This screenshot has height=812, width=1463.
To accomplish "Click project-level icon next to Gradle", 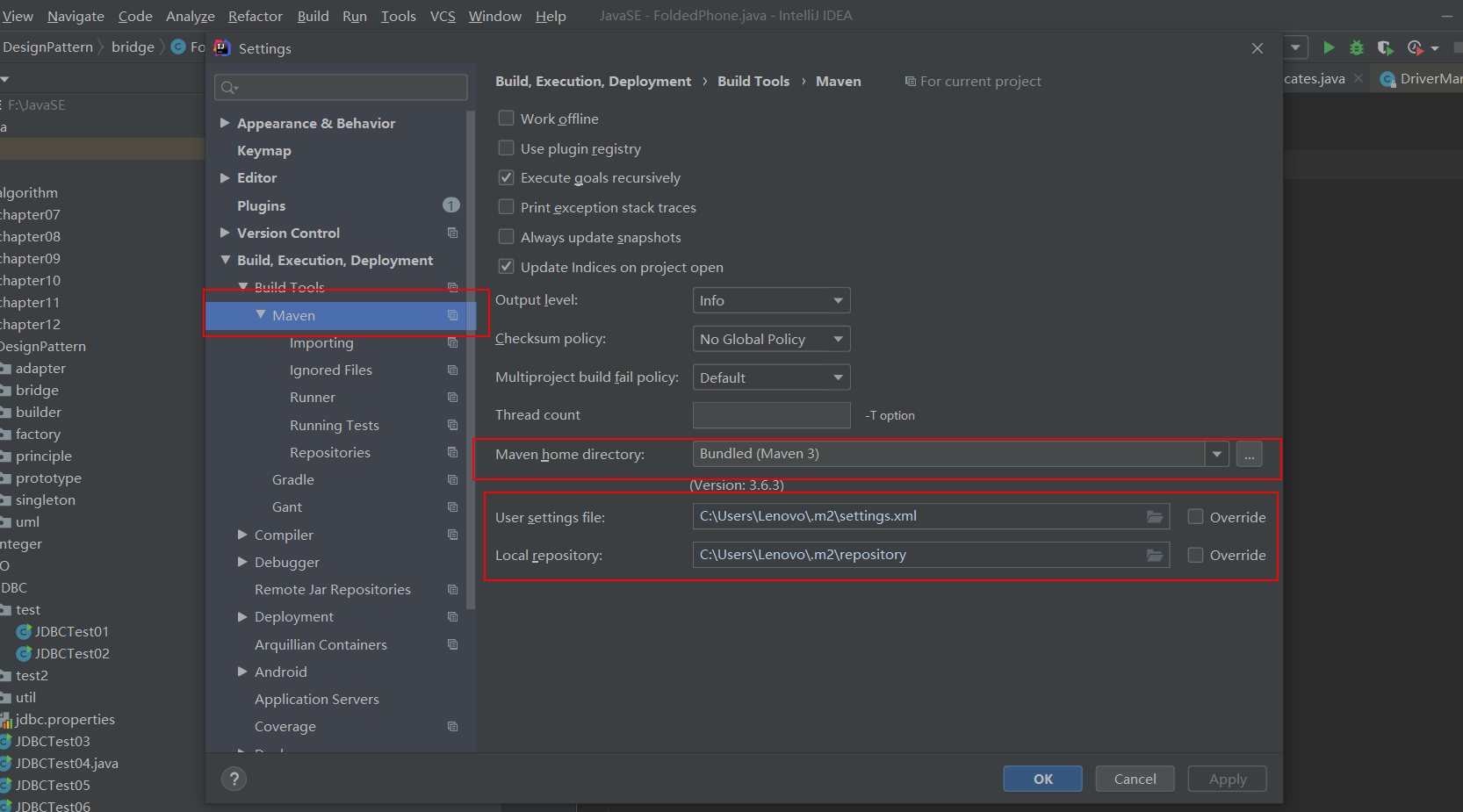I will 452,479.
